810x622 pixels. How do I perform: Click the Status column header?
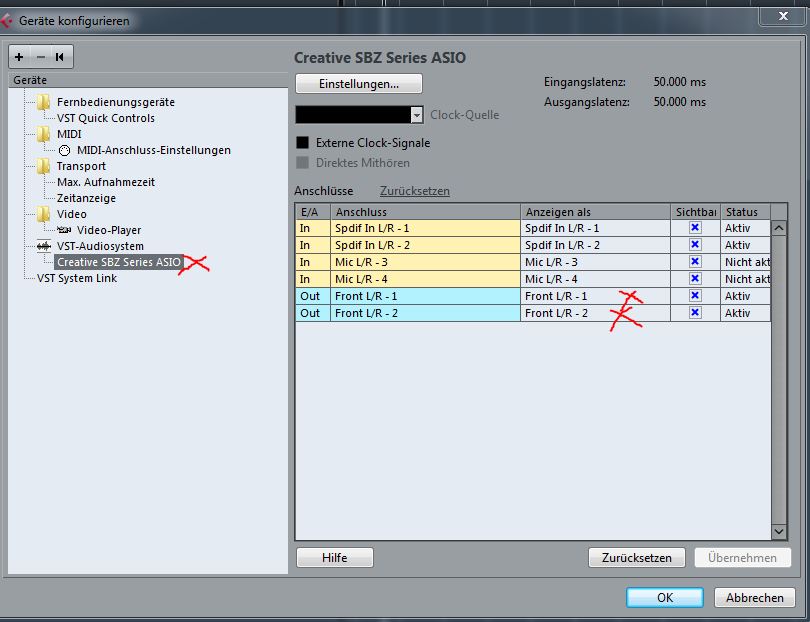click(745, 212)
